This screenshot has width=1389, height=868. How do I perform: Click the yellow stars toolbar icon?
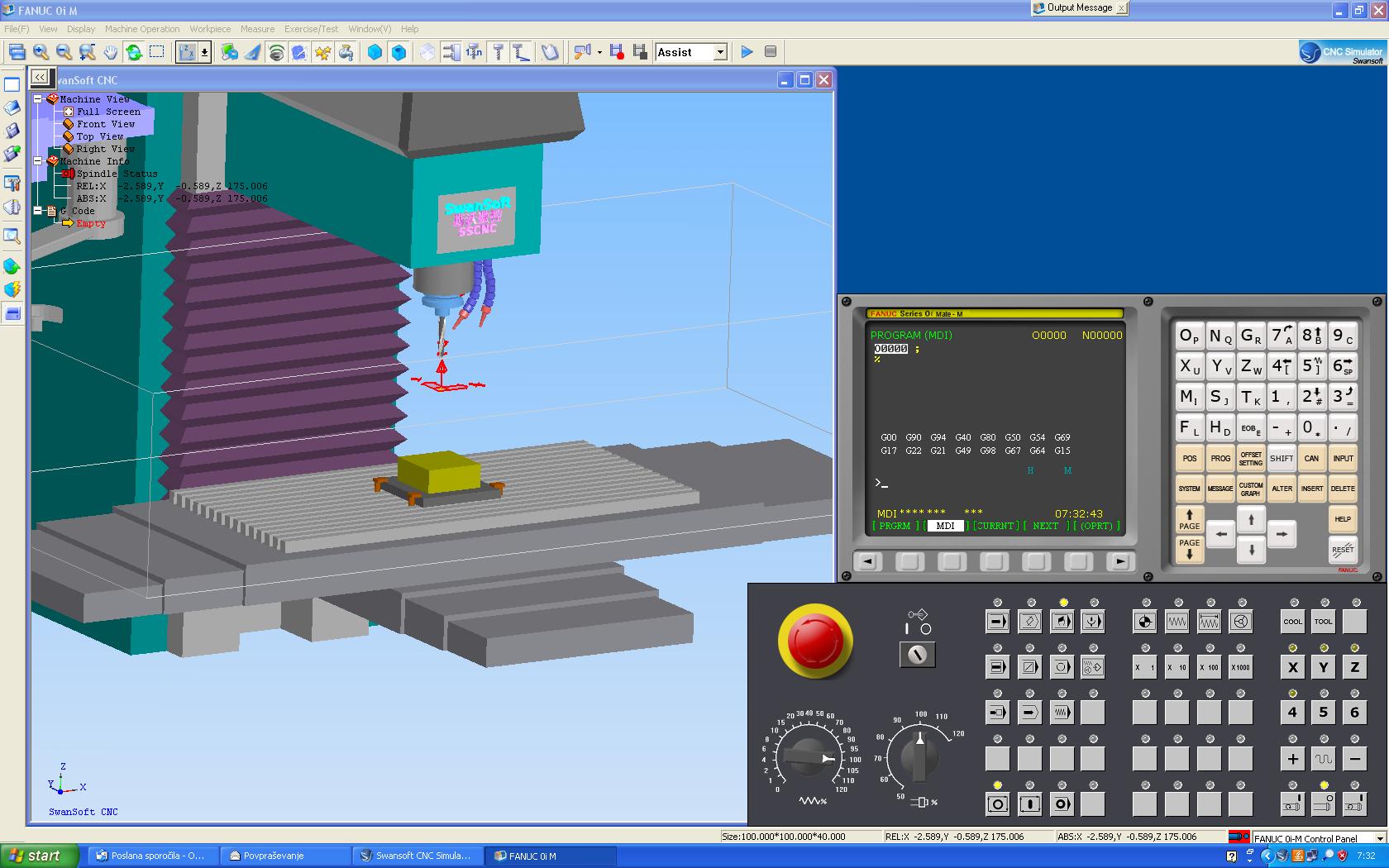pos(322,52)
